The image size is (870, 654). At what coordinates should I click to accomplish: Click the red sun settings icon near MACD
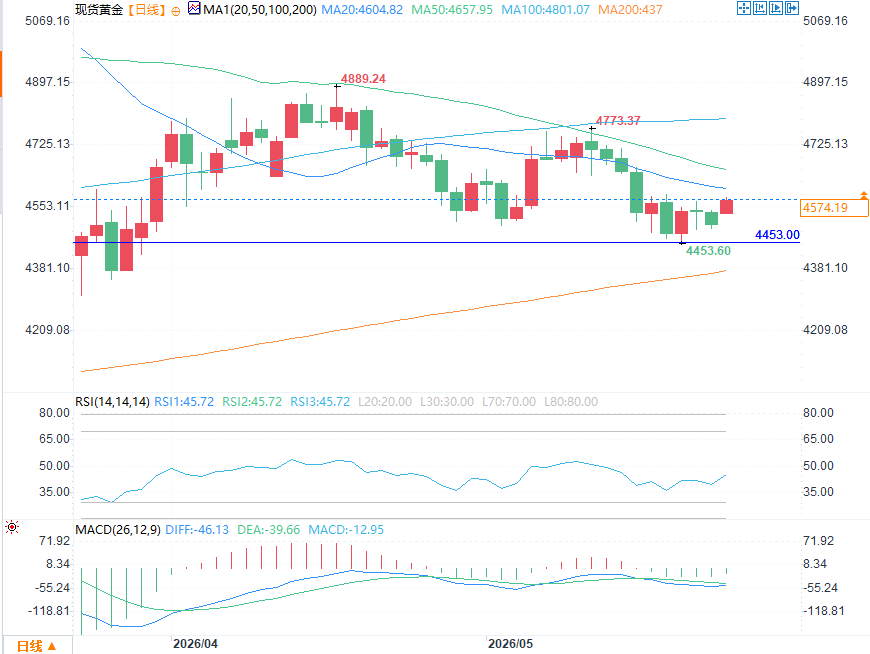12,527
